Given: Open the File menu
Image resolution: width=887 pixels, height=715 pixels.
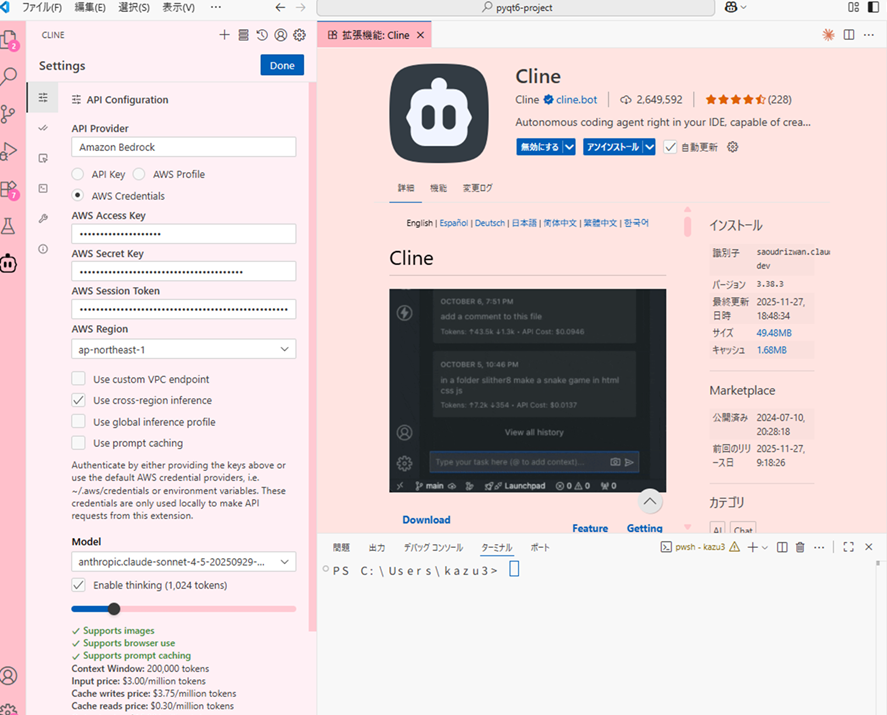Looking at the screenshot, I should (42, 7).
